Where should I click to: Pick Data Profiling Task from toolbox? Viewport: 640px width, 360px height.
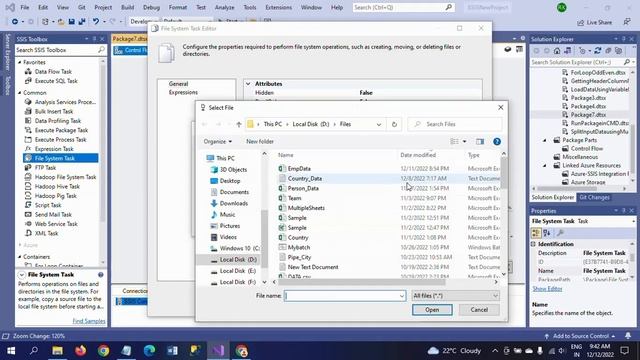(58, 121)
